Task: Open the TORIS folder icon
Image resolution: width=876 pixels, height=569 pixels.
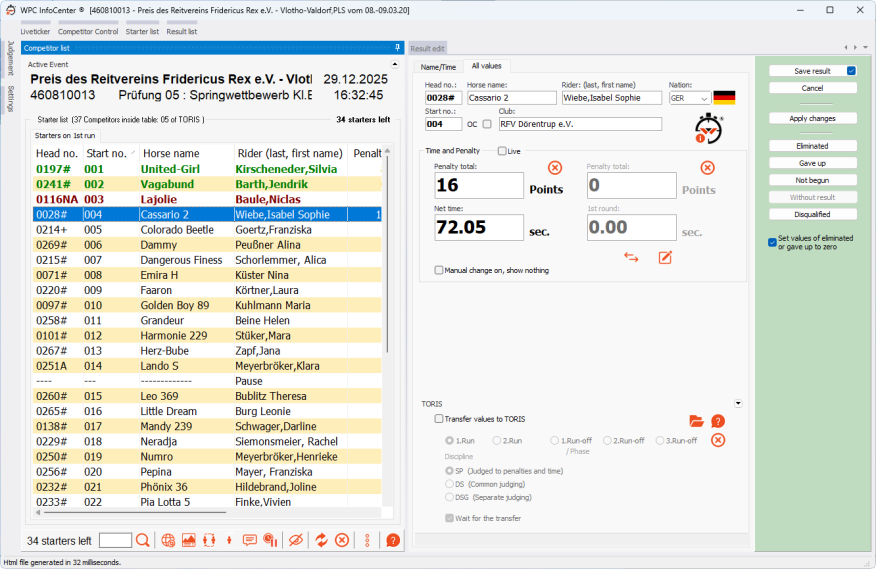Action: coord(697,421)
